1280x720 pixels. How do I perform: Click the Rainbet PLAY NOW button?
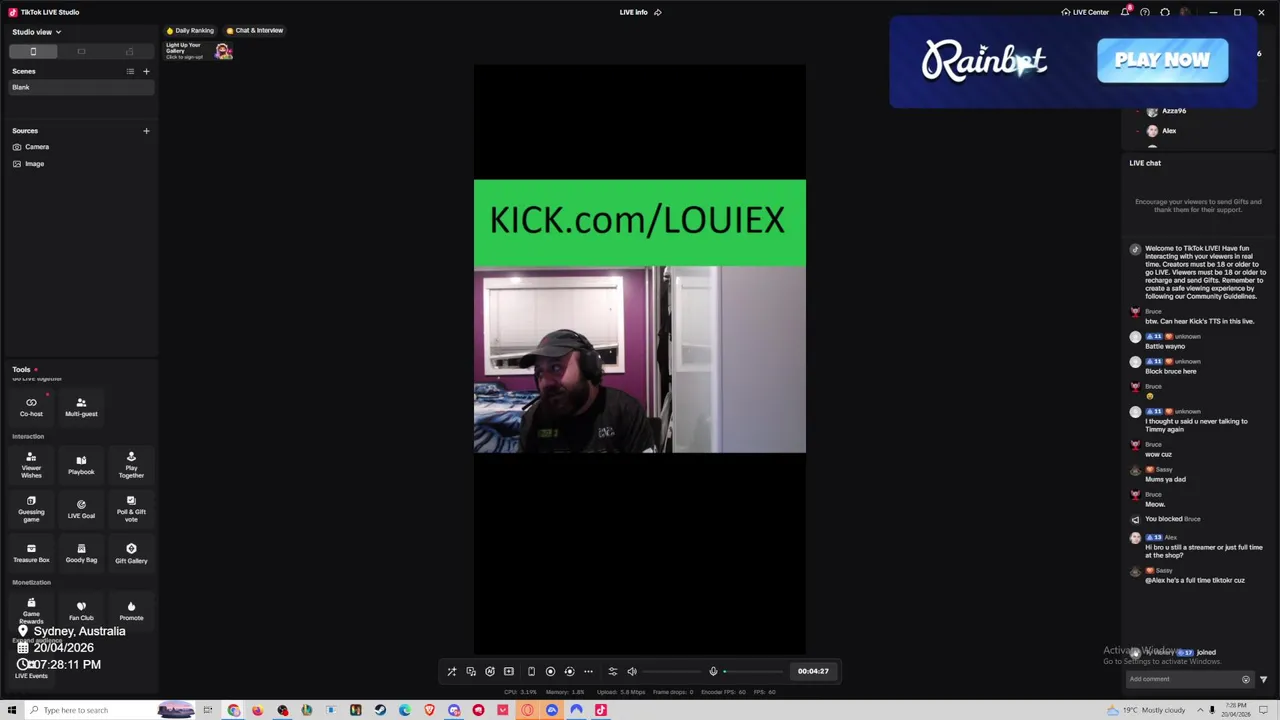click(x=1162, y=60)
